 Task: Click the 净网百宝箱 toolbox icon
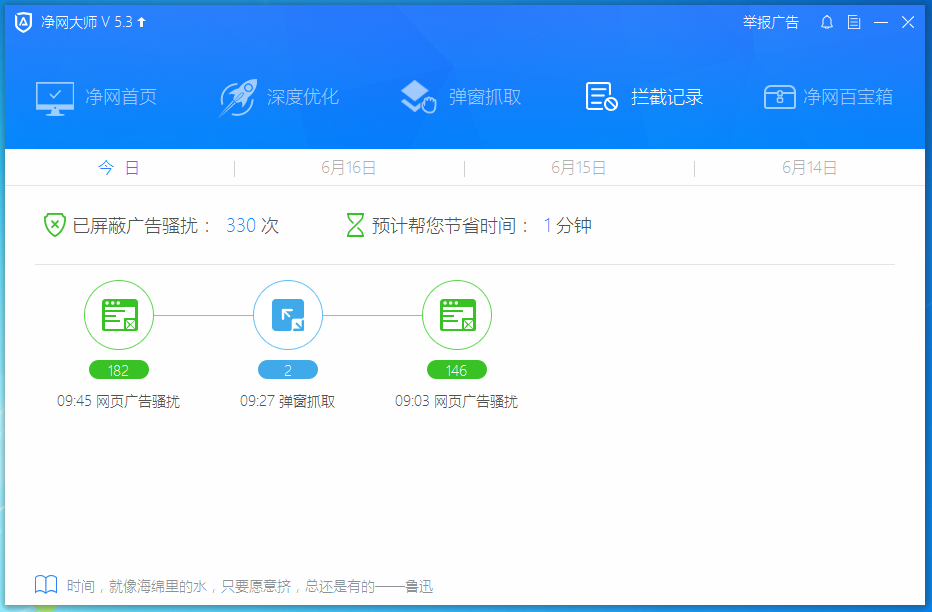pyautogui.click(x=779, y=96)
